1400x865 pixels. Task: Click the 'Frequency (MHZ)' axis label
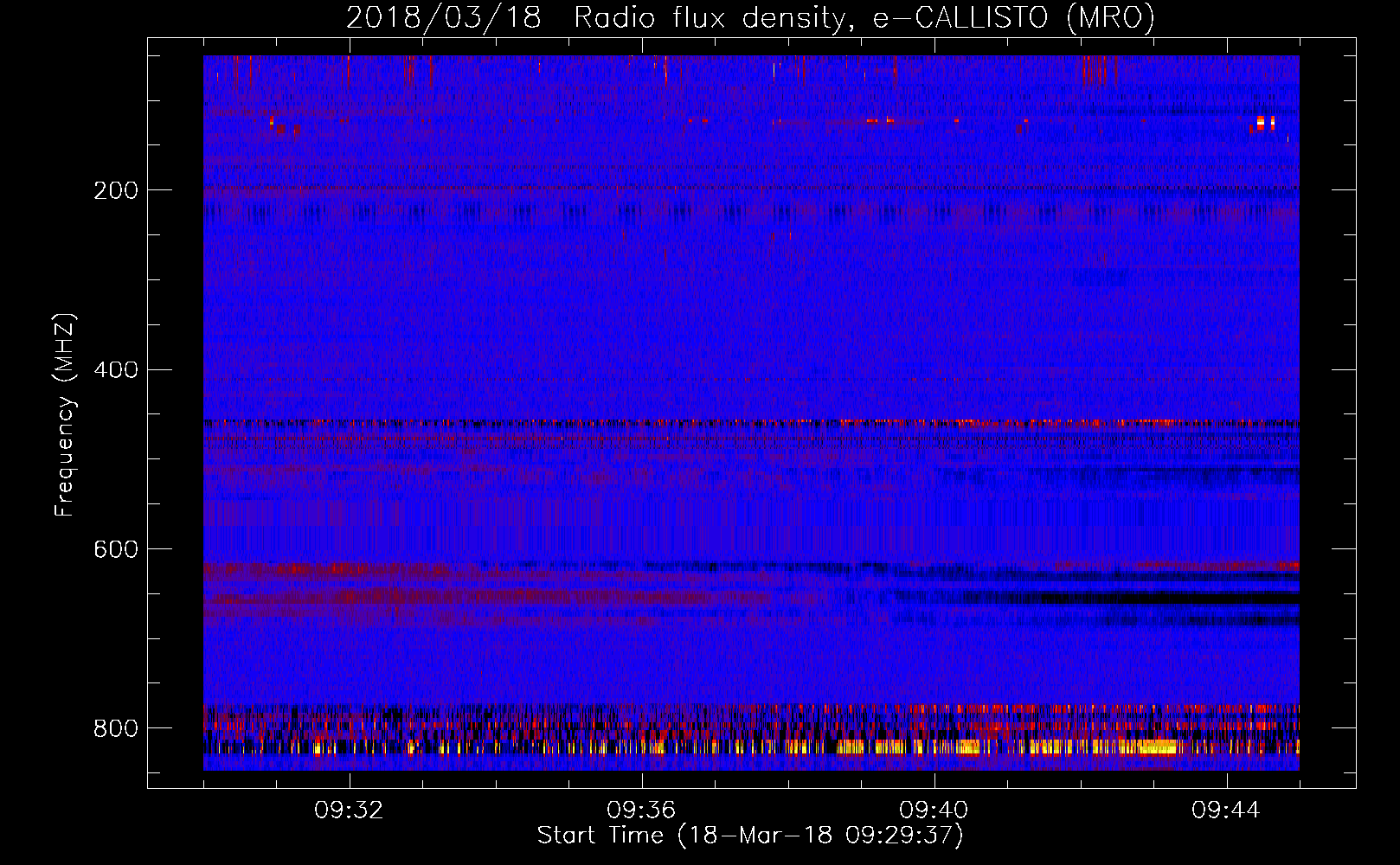65,414
